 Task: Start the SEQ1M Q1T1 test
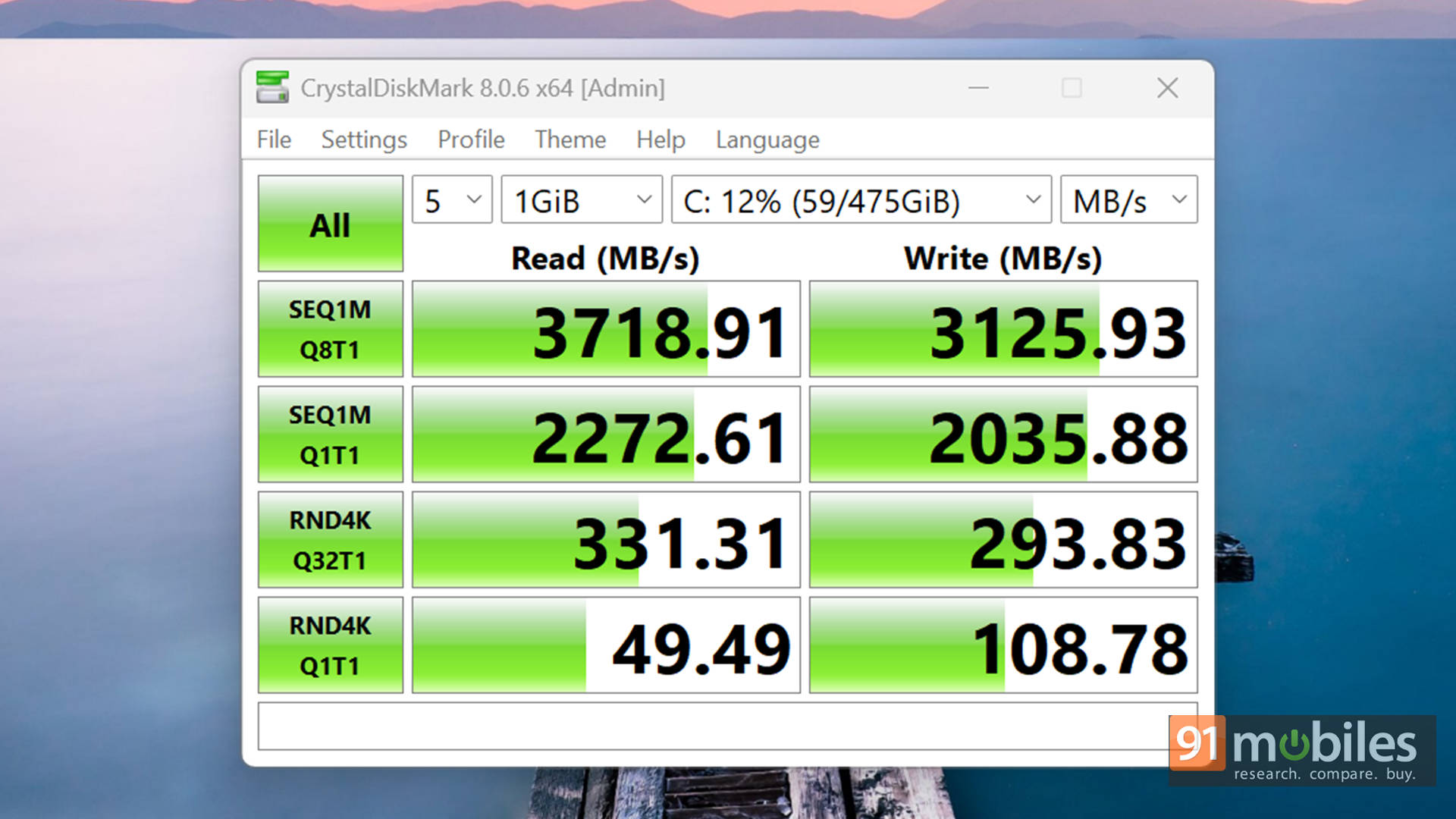[x=330, y=435]
